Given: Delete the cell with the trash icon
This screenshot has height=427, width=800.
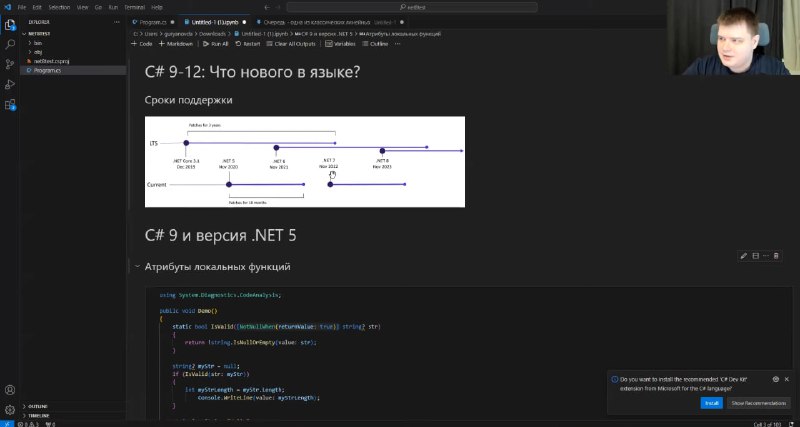Looking at the screenshot, I should pyautogui.click(x=776, y=256).
